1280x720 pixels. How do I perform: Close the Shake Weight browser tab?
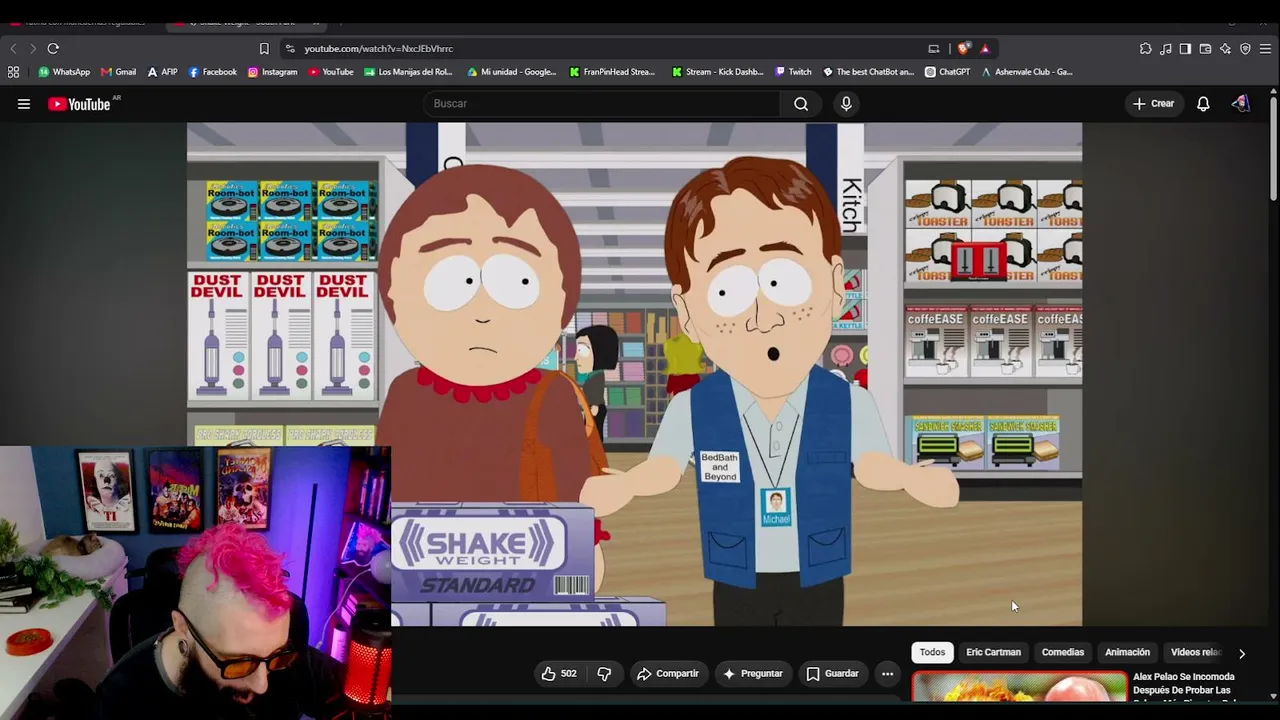click(x=316, y=21)
